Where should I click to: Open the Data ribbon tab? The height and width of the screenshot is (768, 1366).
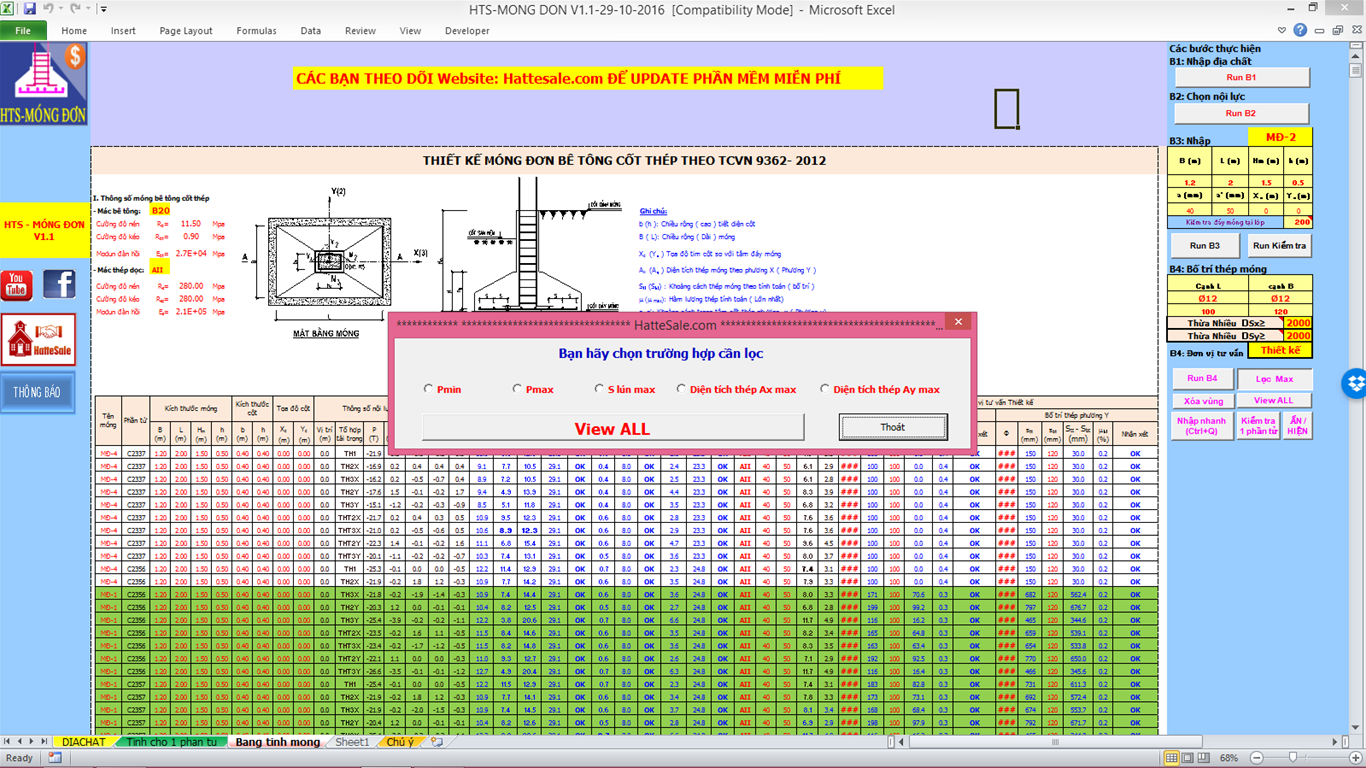click(311, 31)
